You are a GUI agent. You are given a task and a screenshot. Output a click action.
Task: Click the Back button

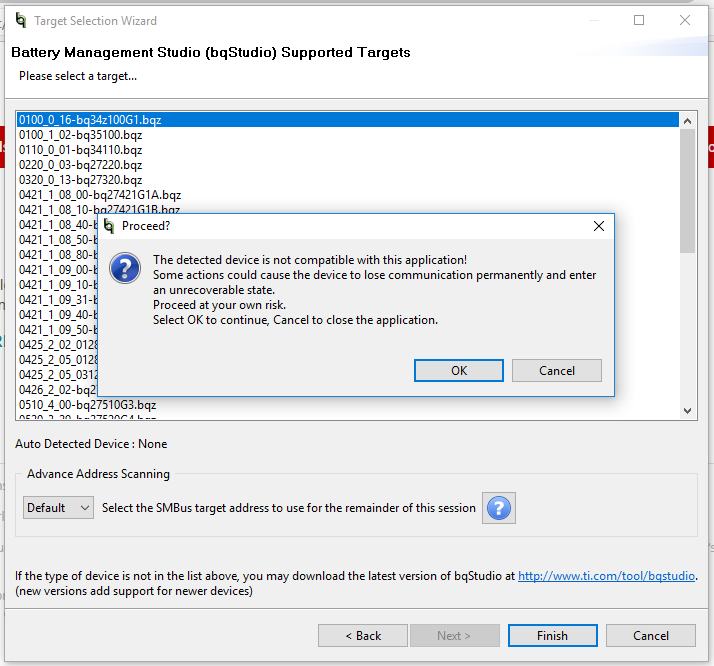pyautogui.click(x=362, y=635)
